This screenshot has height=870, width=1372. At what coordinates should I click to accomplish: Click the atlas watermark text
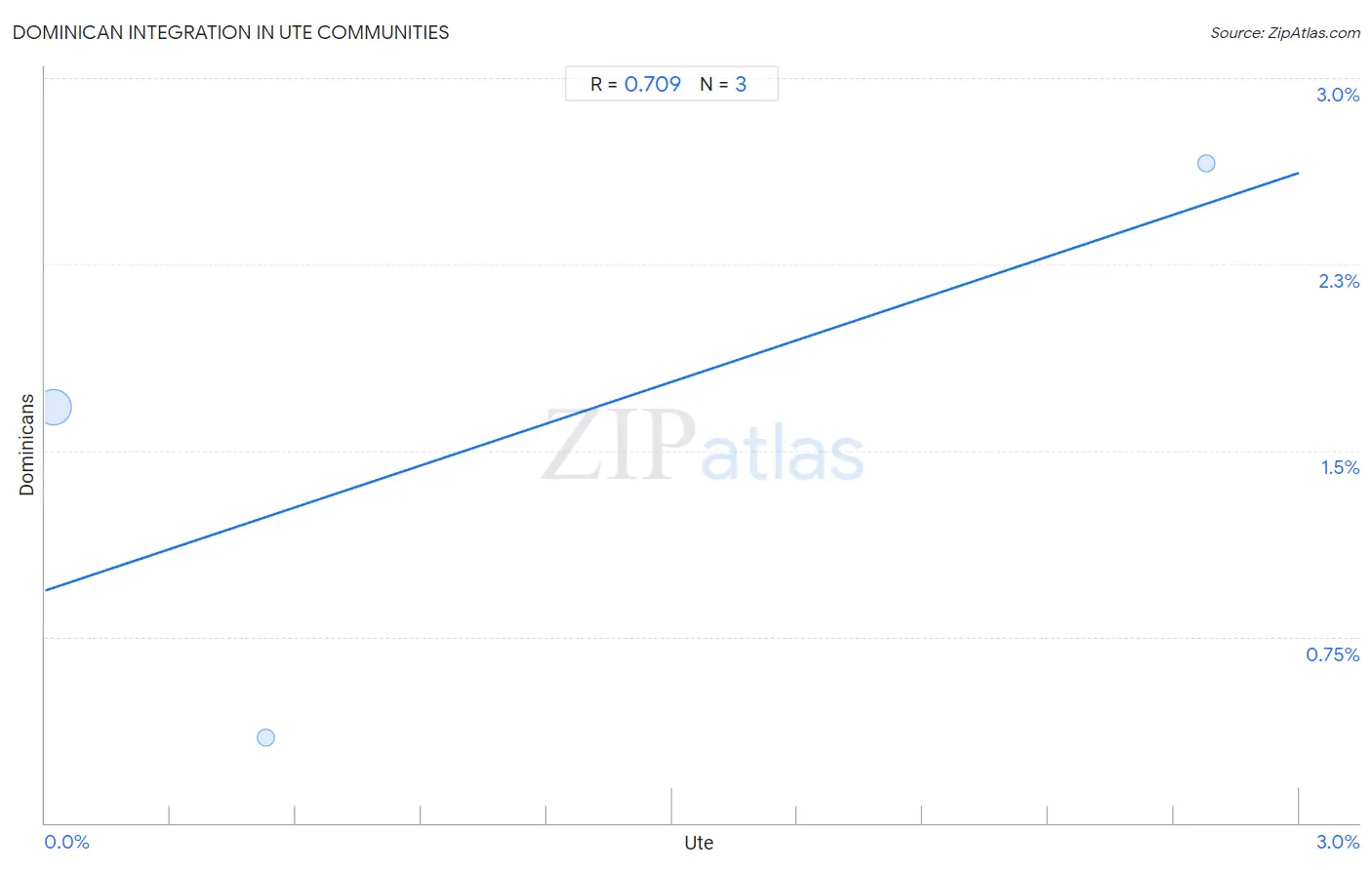(783, 455)
